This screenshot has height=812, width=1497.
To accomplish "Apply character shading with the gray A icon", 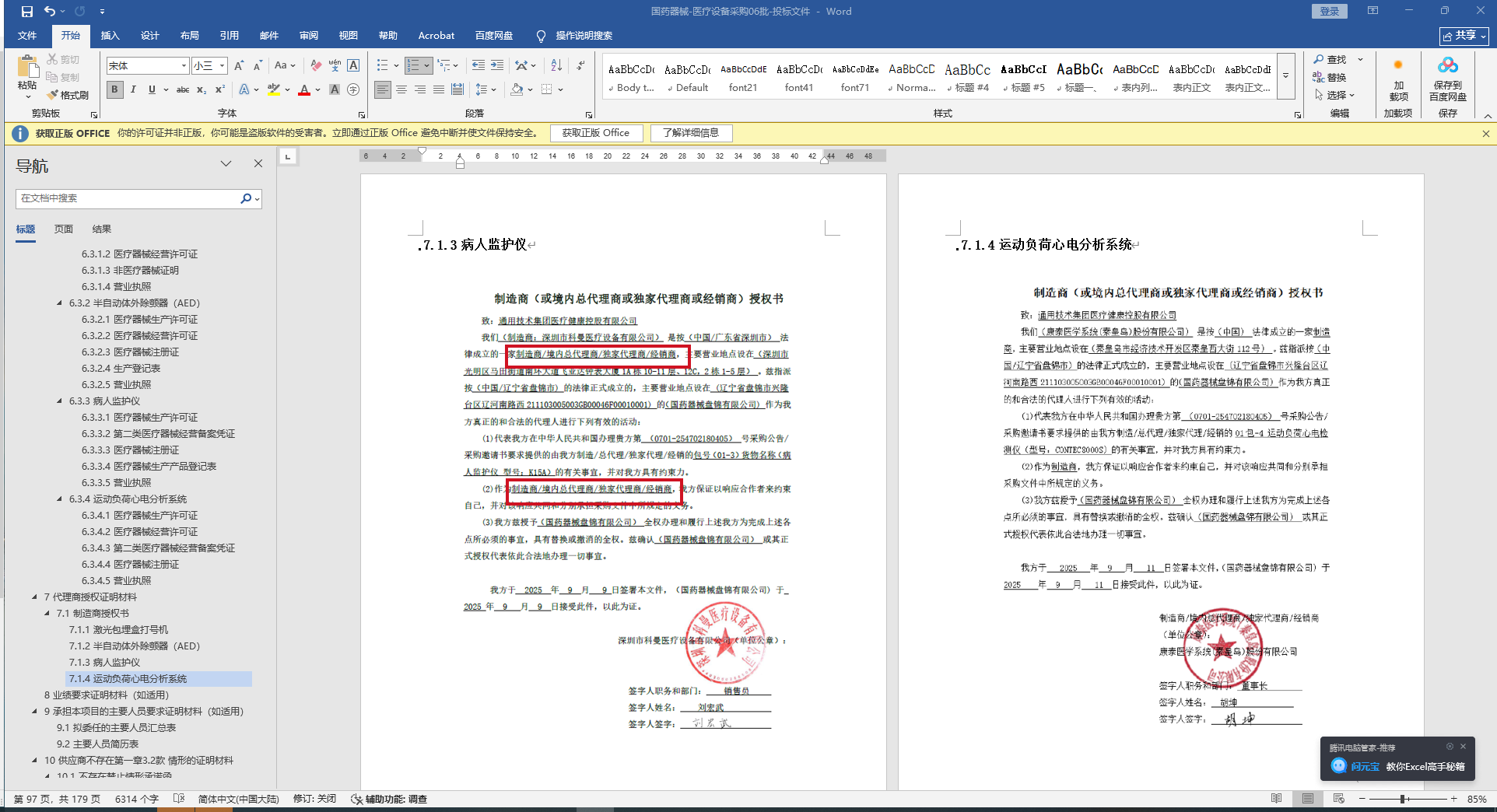I will pos(335,89).
